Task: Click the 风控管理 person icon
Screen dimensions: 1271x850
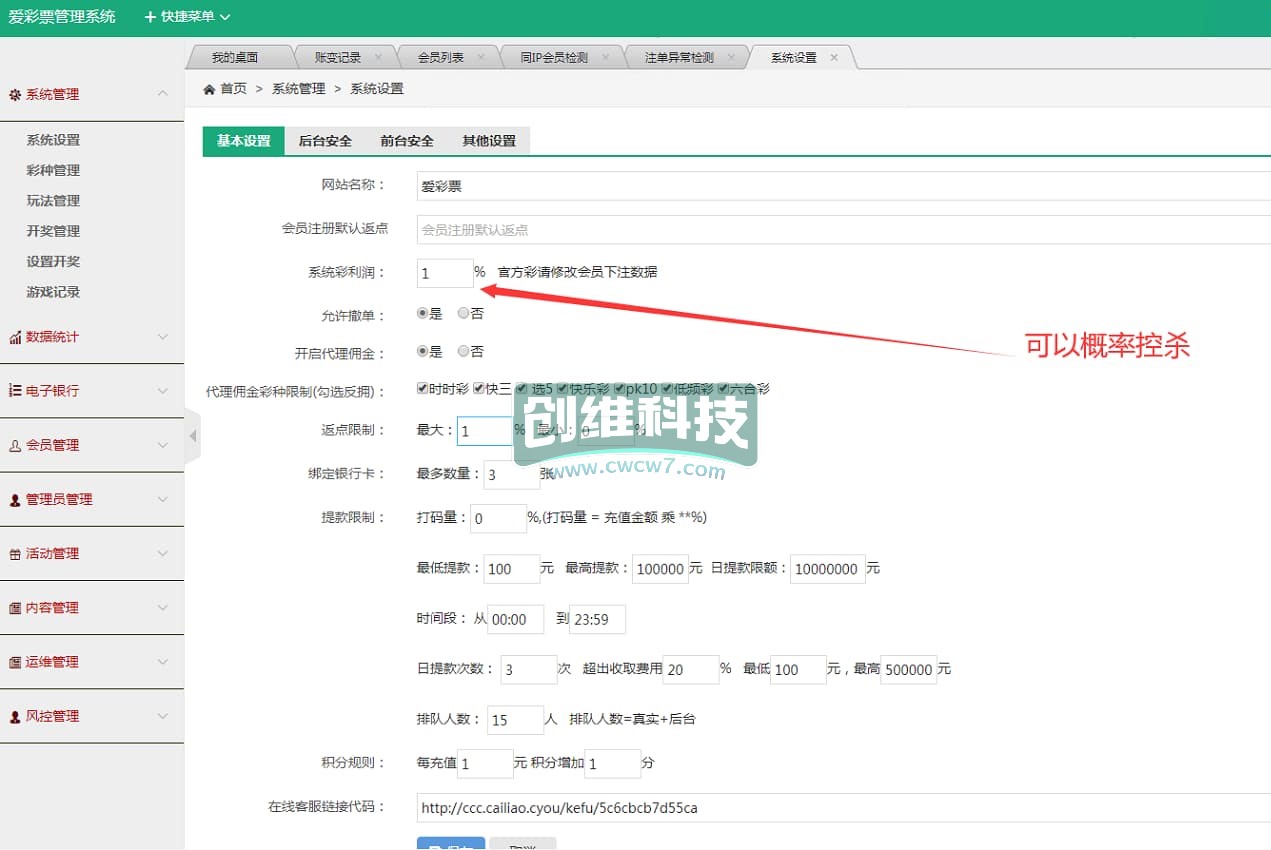Action: tap(15, 717)
